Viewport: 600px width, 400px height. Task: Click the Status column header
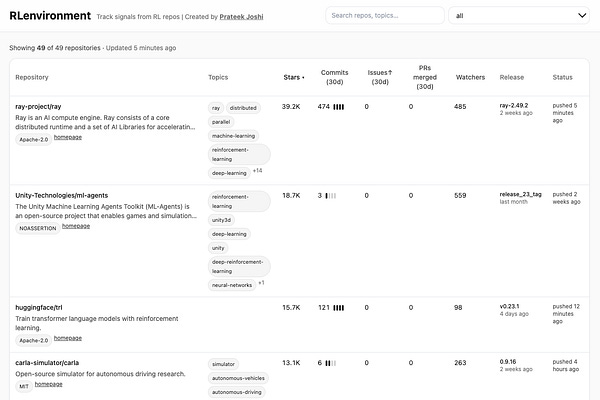562,77
